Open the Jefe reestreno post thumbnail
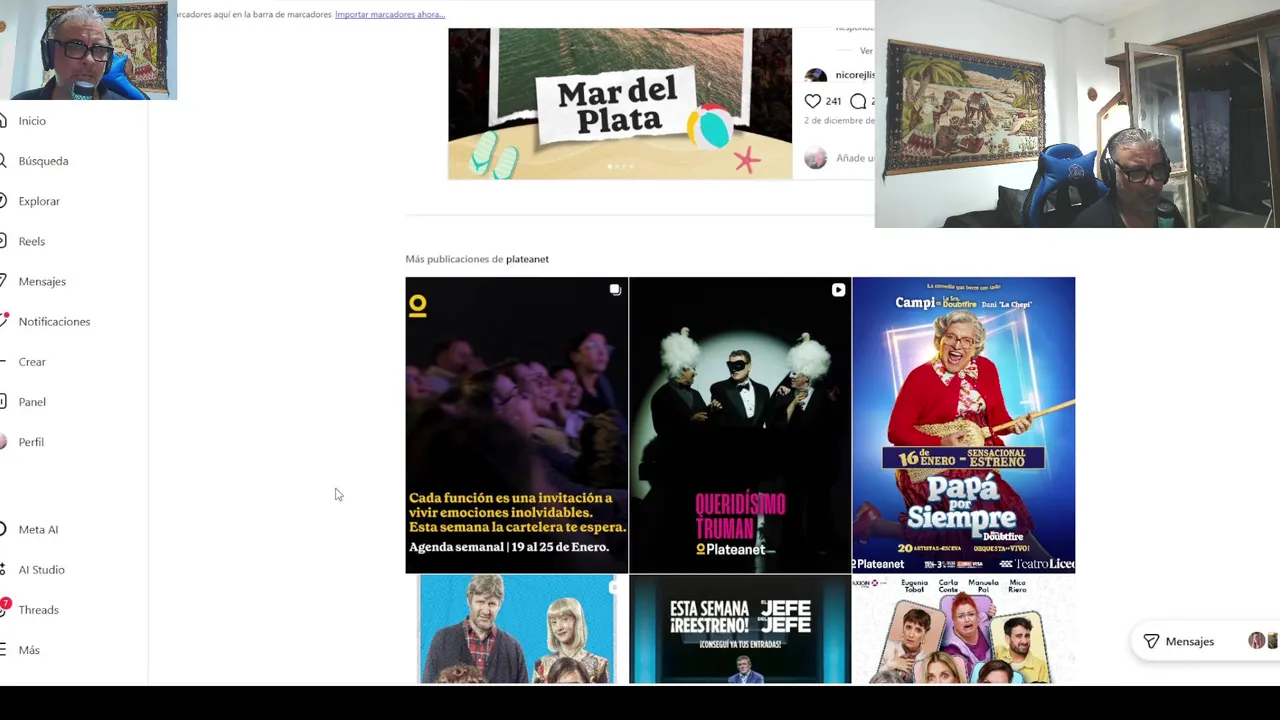The image size is (1280, 720). pos(740,629)
